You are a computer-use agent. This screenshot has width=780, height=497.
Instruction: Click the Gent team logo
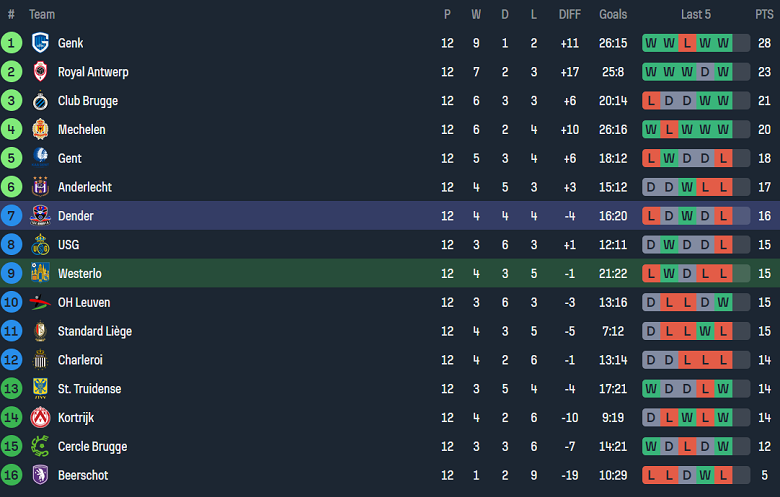[x=40, y=158]
